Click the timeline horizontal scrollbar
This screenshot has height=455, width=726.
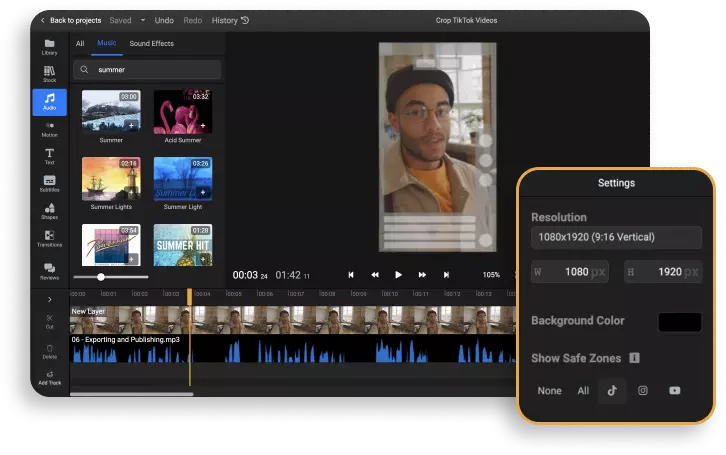(131, 394)
